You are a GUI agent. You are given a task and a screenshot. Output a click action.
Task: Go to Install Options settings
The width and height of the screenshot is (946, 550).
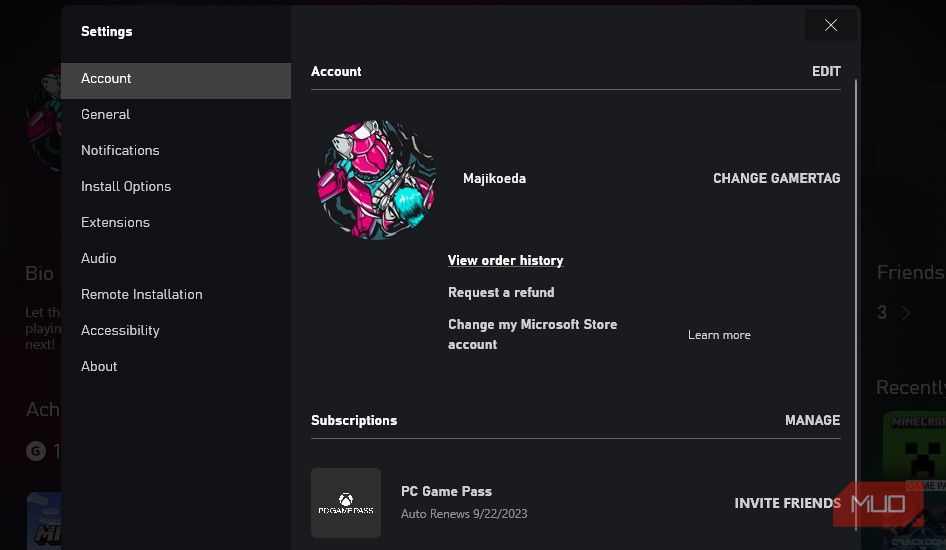point(126,186)
